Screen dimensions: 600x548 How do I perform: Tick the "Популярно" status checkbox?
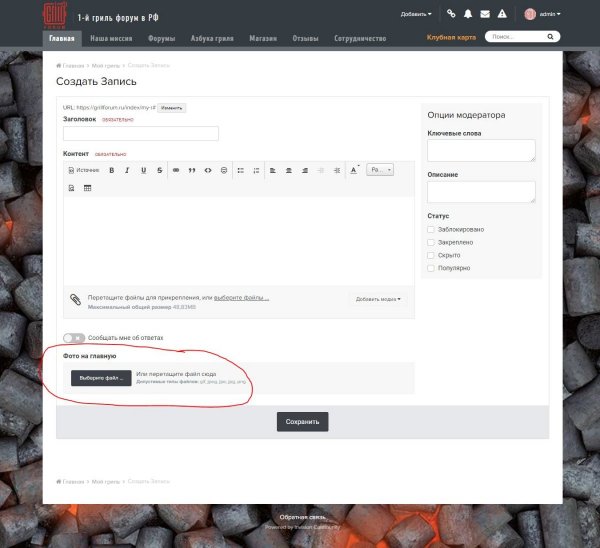pyautogui.click(x=431, y=268)
